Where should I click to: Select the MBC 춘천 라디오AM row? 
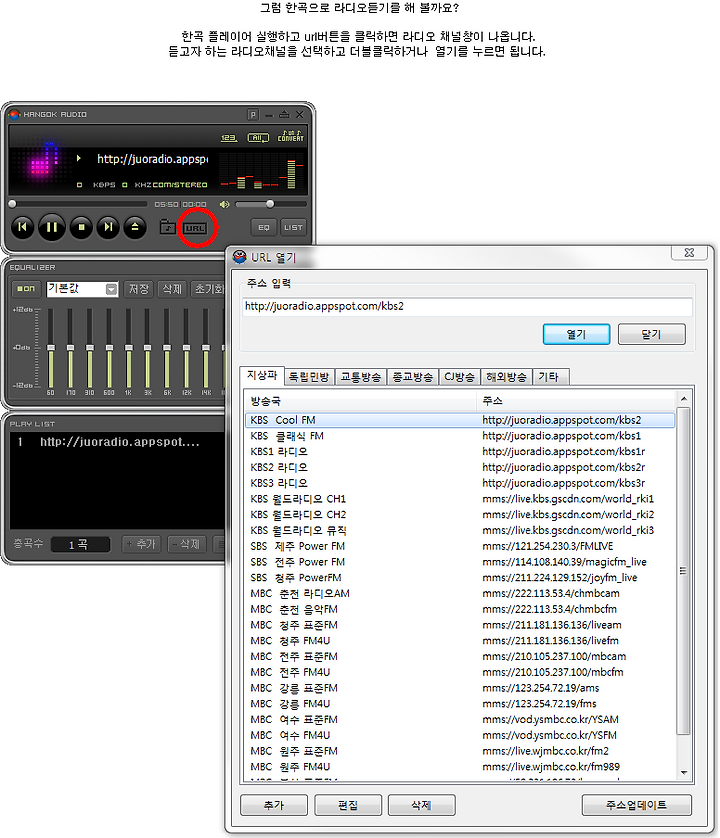[x=460, y=594]
